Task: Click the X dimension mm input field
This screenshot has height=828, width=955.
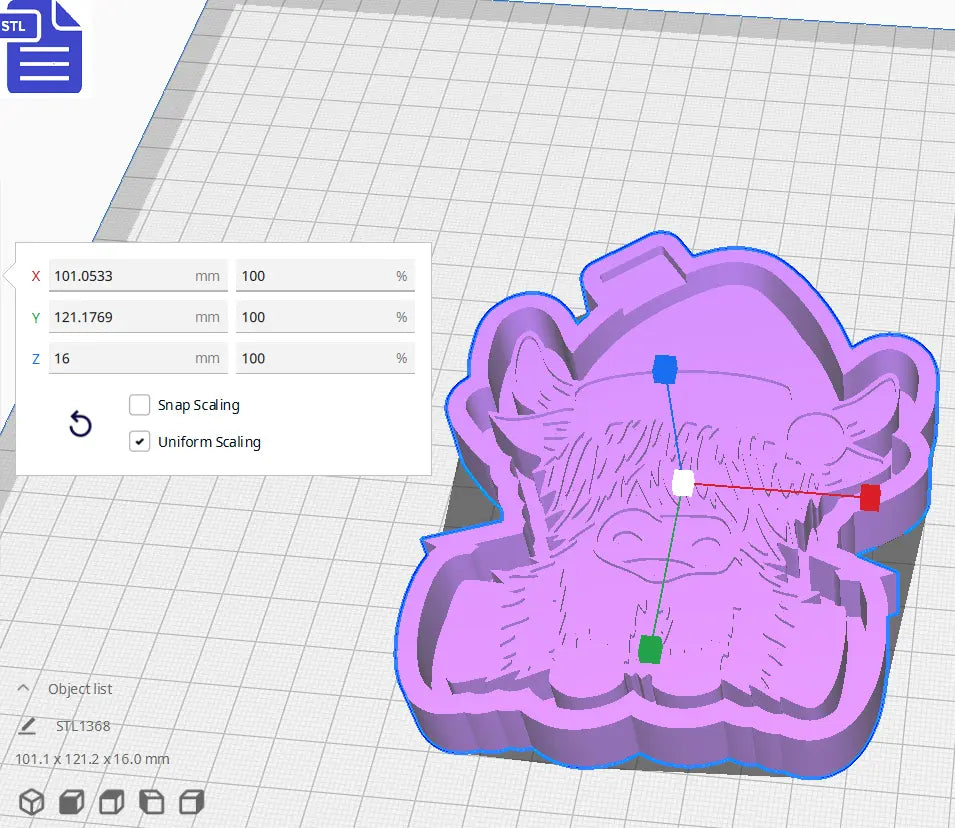Action: 137,275
